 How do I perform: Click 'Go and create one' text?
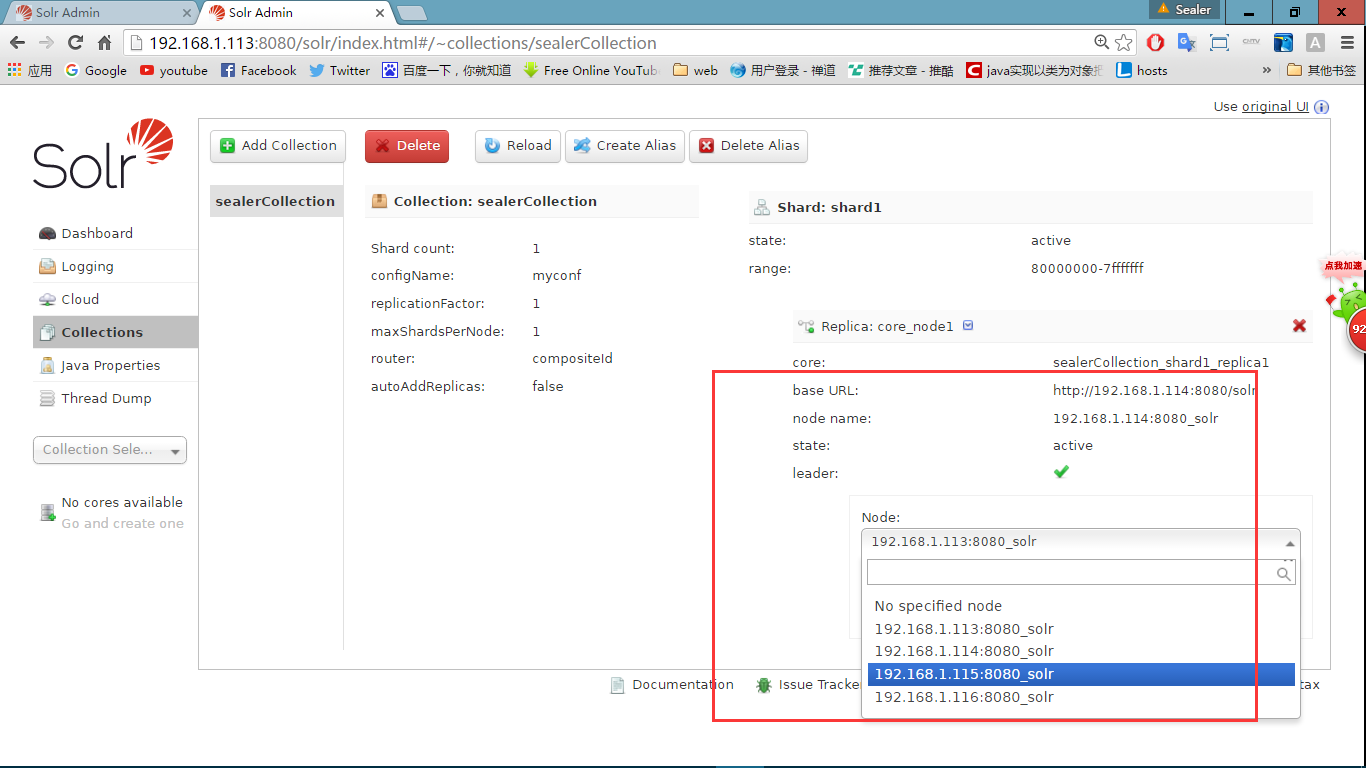click(x=123, y=524)
